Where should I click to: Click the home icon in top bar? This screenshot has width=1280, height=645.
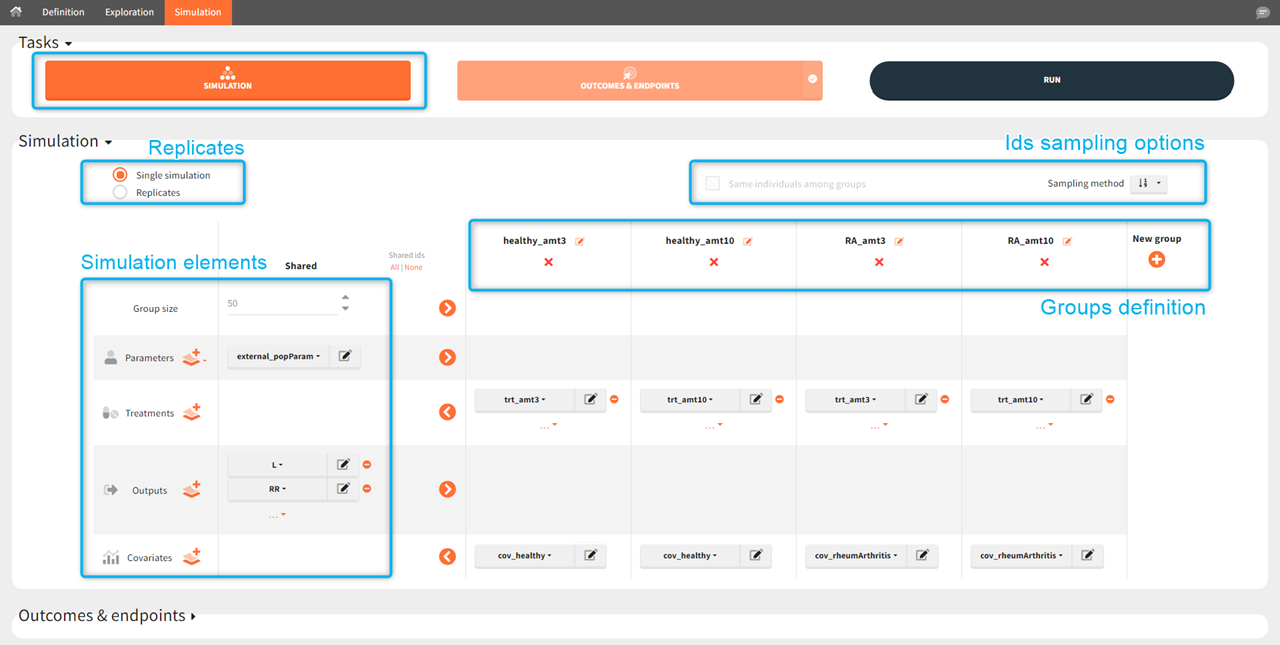click(15, 12)
